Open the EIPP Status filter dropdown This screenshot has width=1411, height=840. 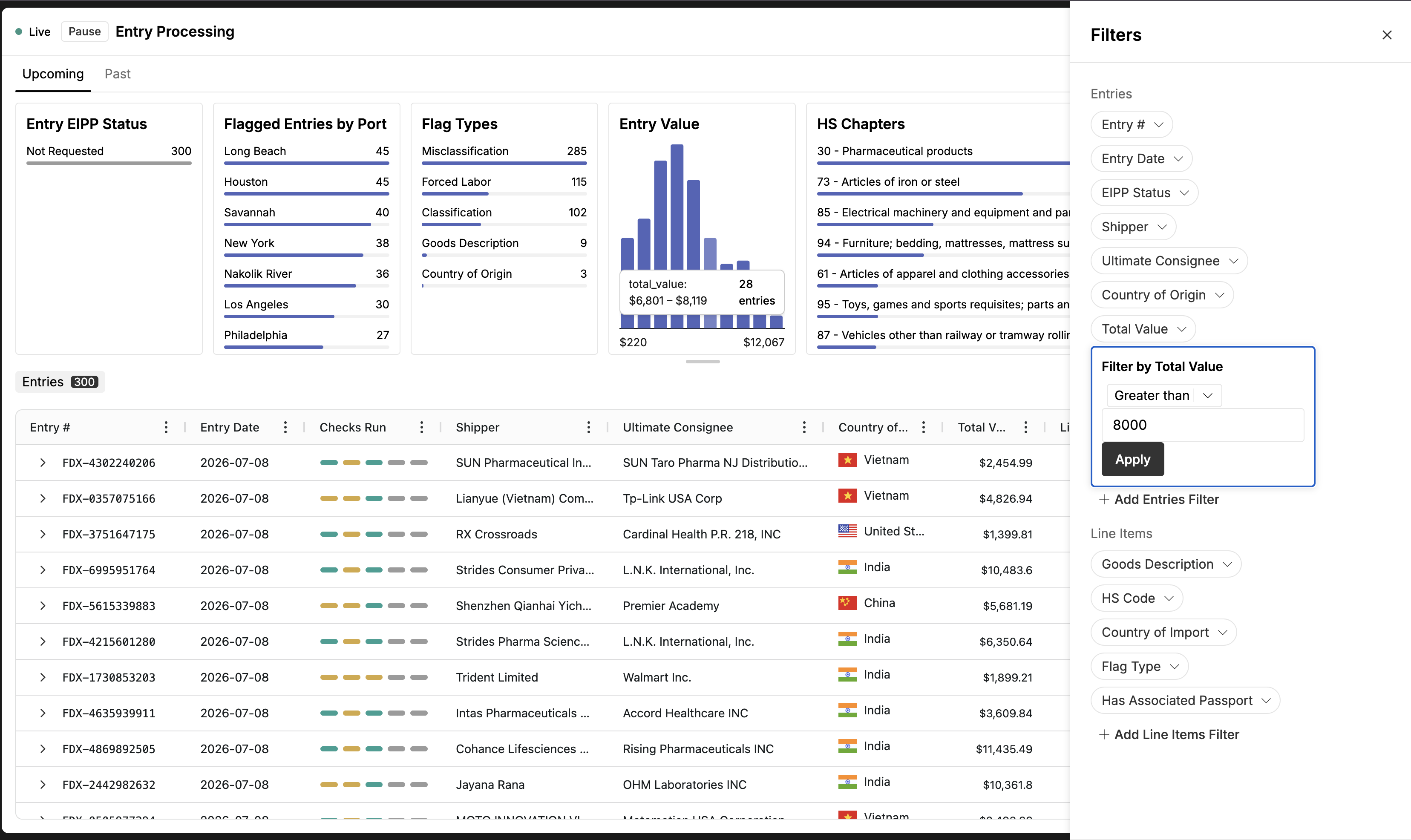pyautogui.click(x=1144, y=193)
